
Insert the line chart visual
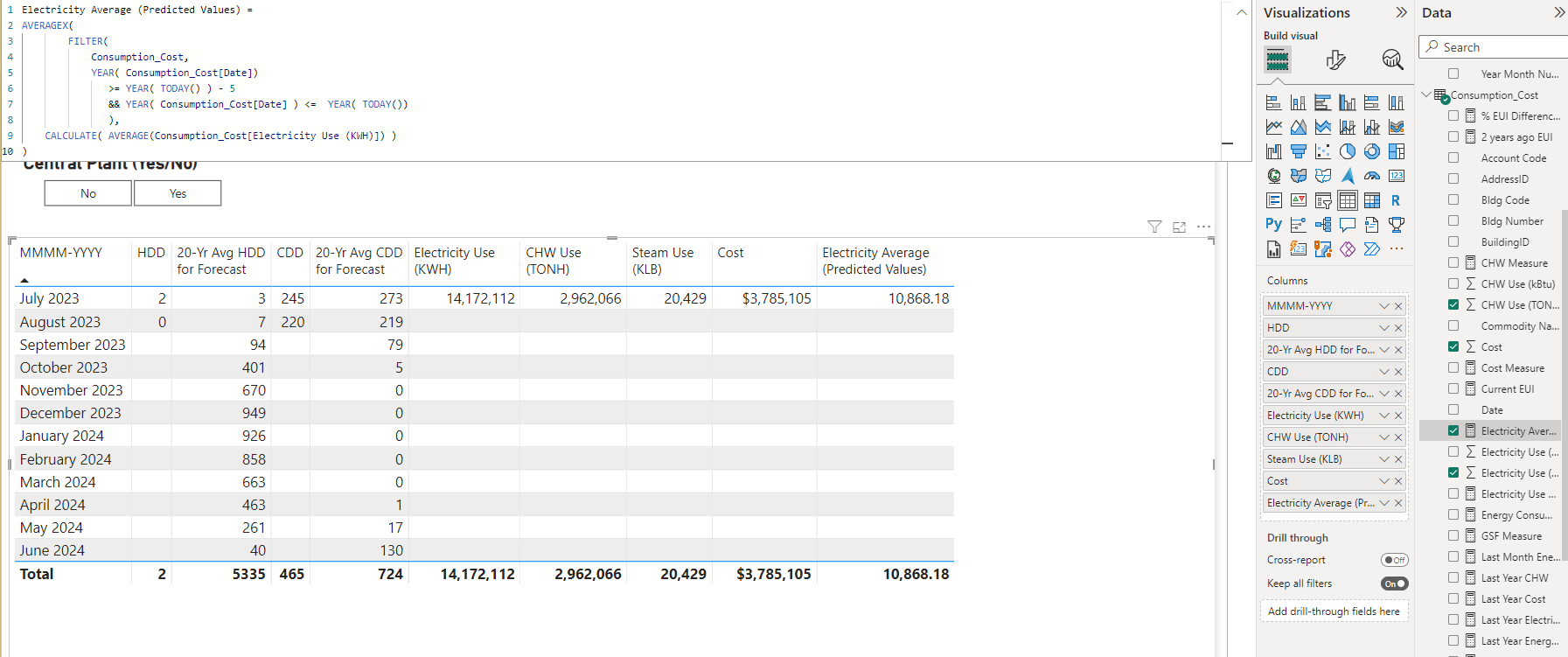pos(1274,127)
